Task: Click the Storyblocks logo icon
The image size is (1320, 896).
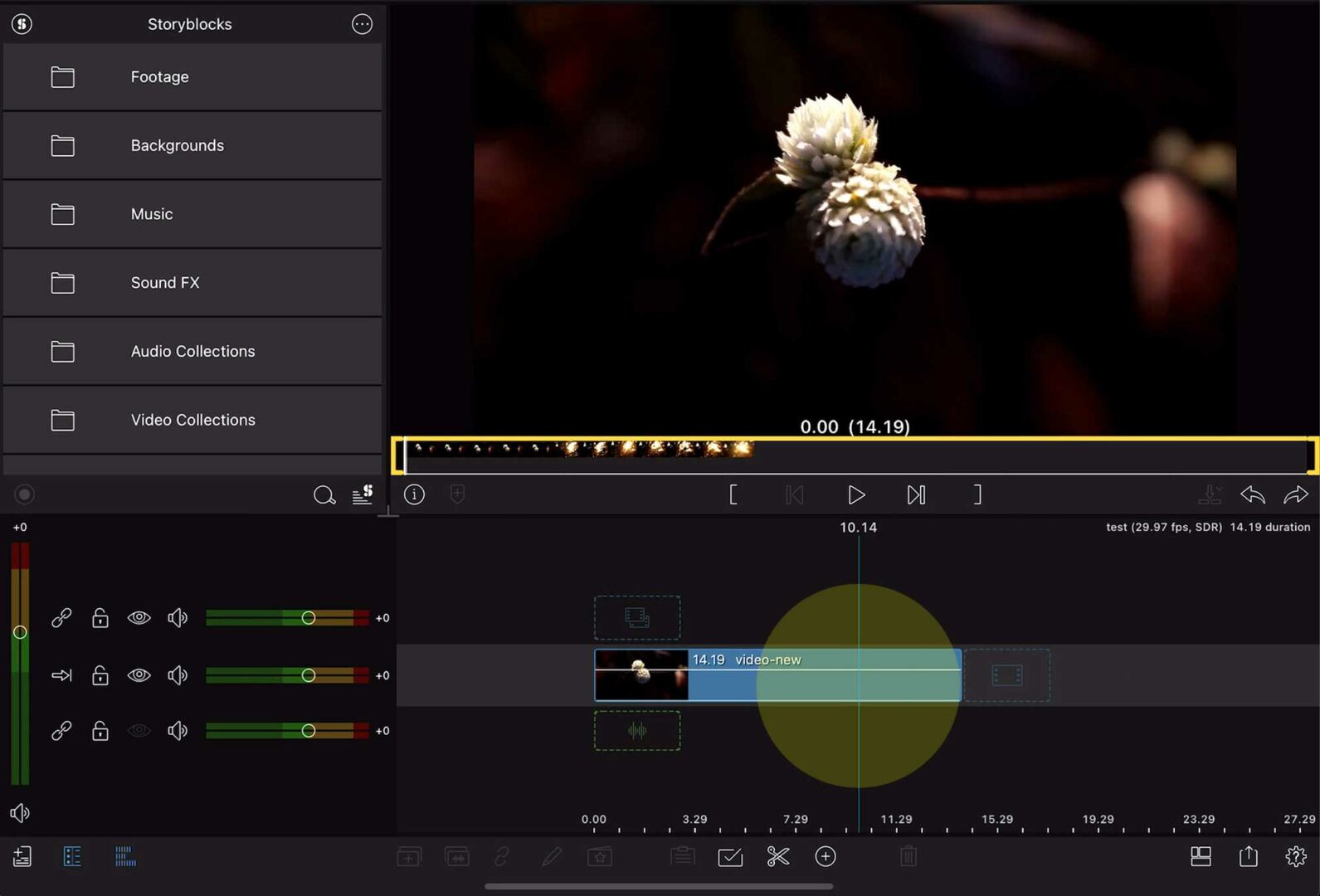Action: [22, 24]
